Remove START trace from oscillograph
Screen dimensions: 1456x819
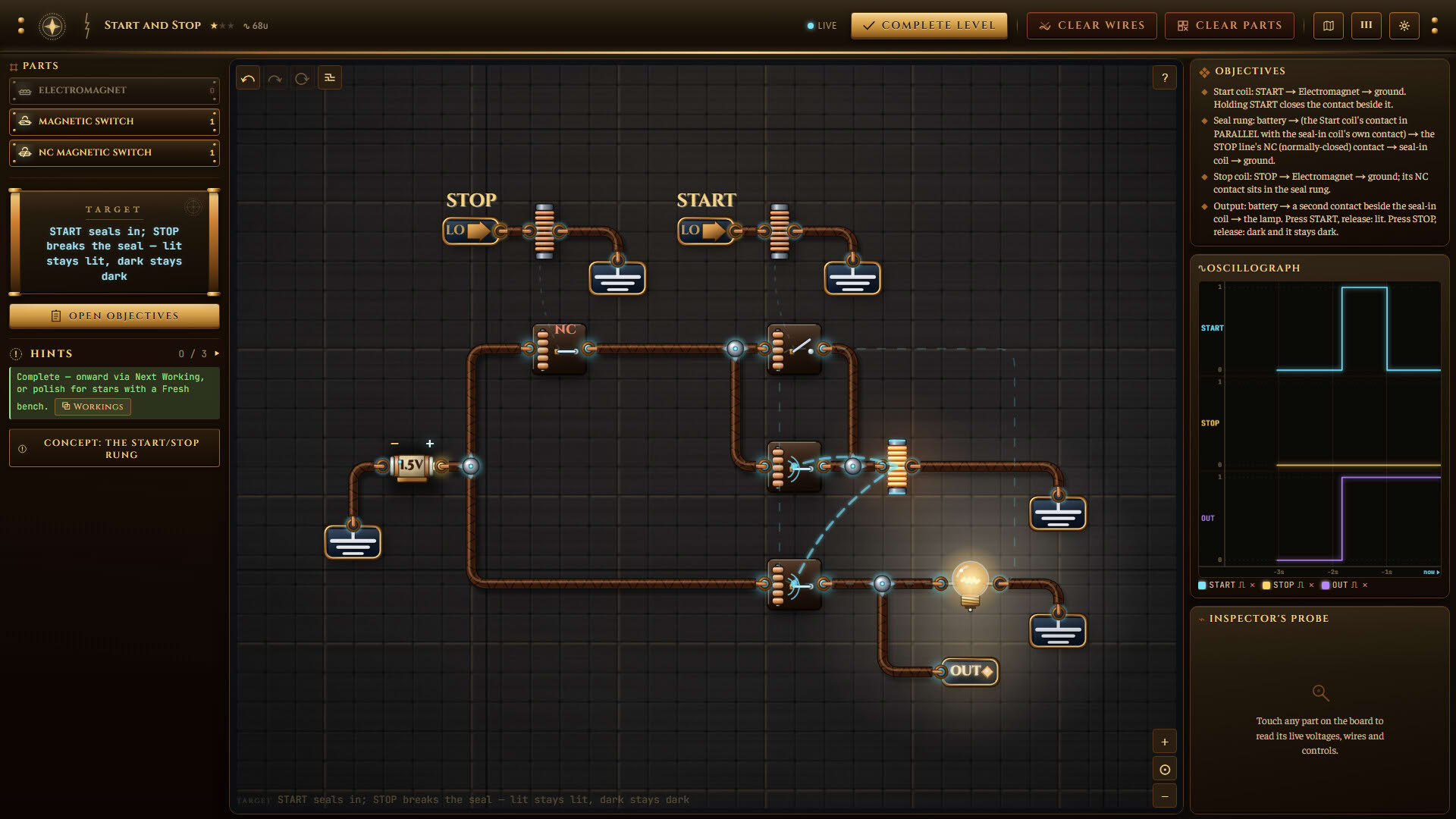1252,585
